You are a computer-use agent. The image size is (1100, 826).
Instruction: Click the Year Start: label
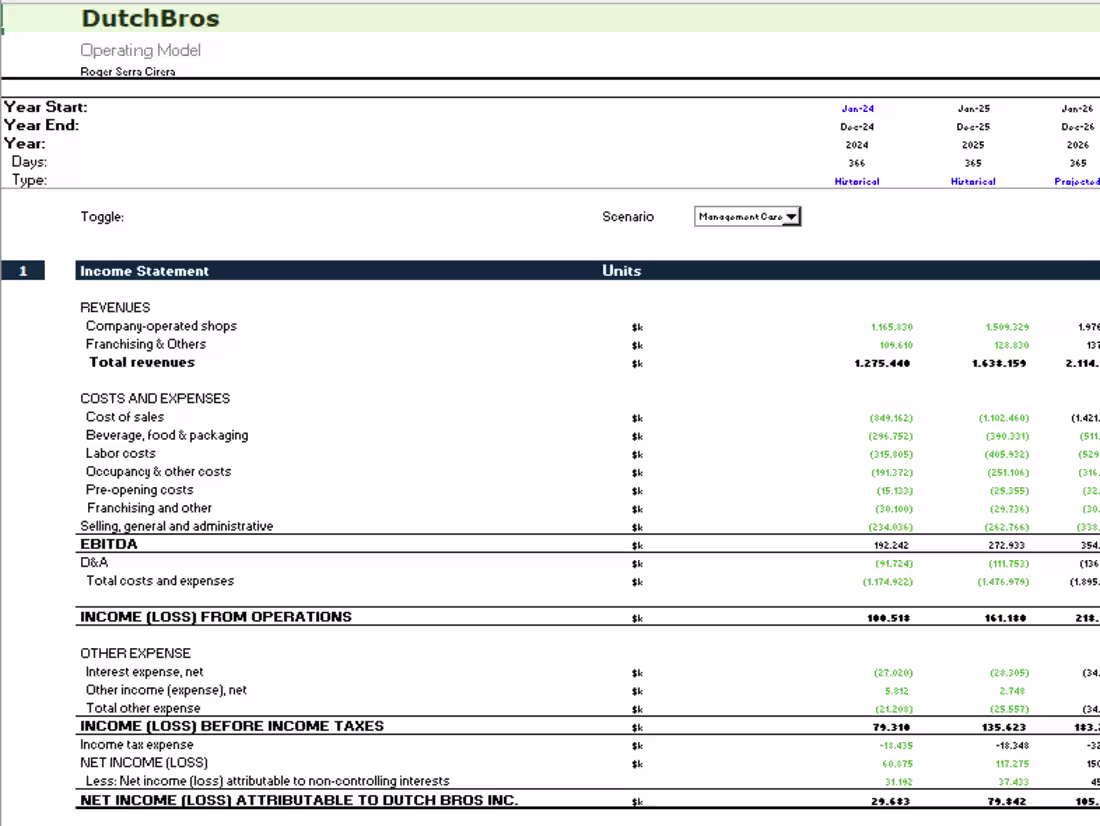click(x=46, y=107)
